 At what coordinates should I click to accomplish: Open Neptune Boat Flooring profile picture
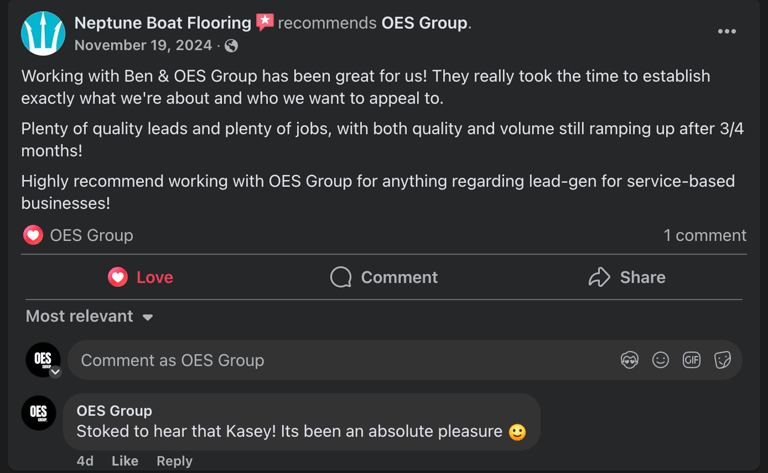tap(43, 33)
